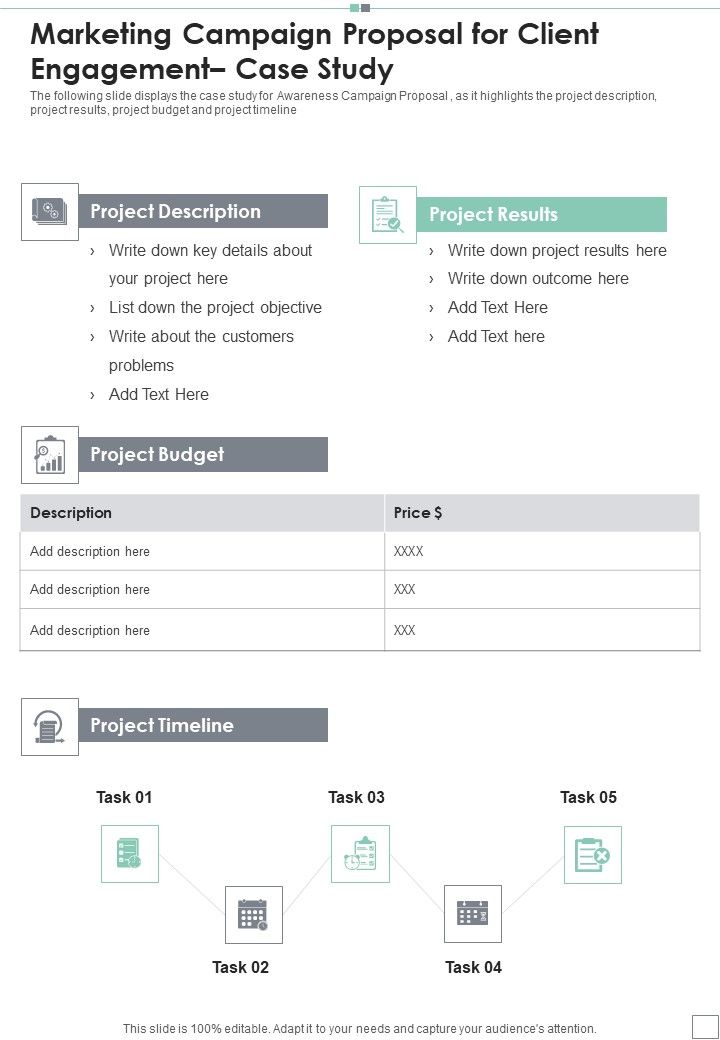Click 'List down the project objective' bullet

(215, 308)
